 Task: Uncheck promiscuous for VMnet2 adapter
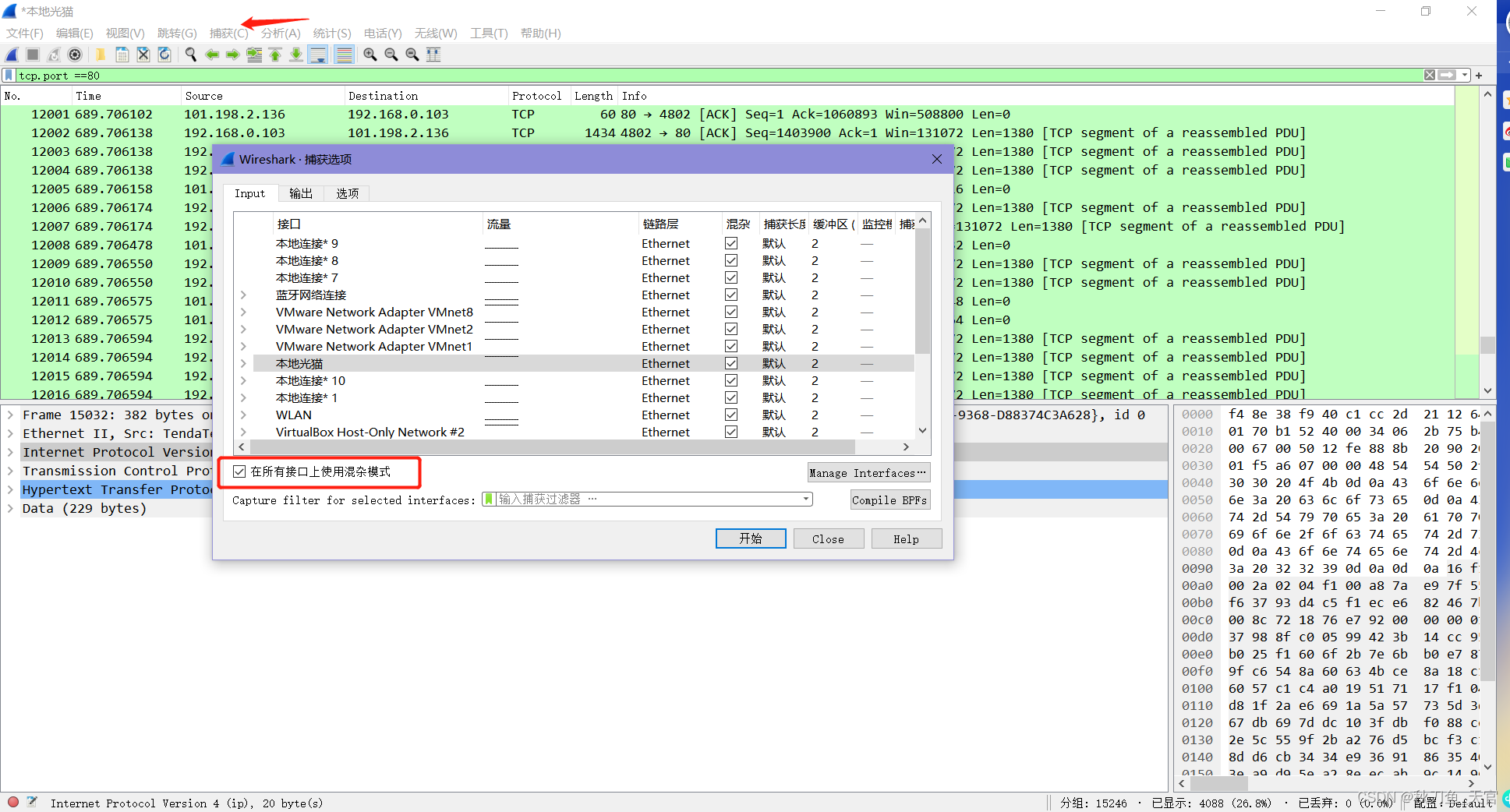pos(731,329)
